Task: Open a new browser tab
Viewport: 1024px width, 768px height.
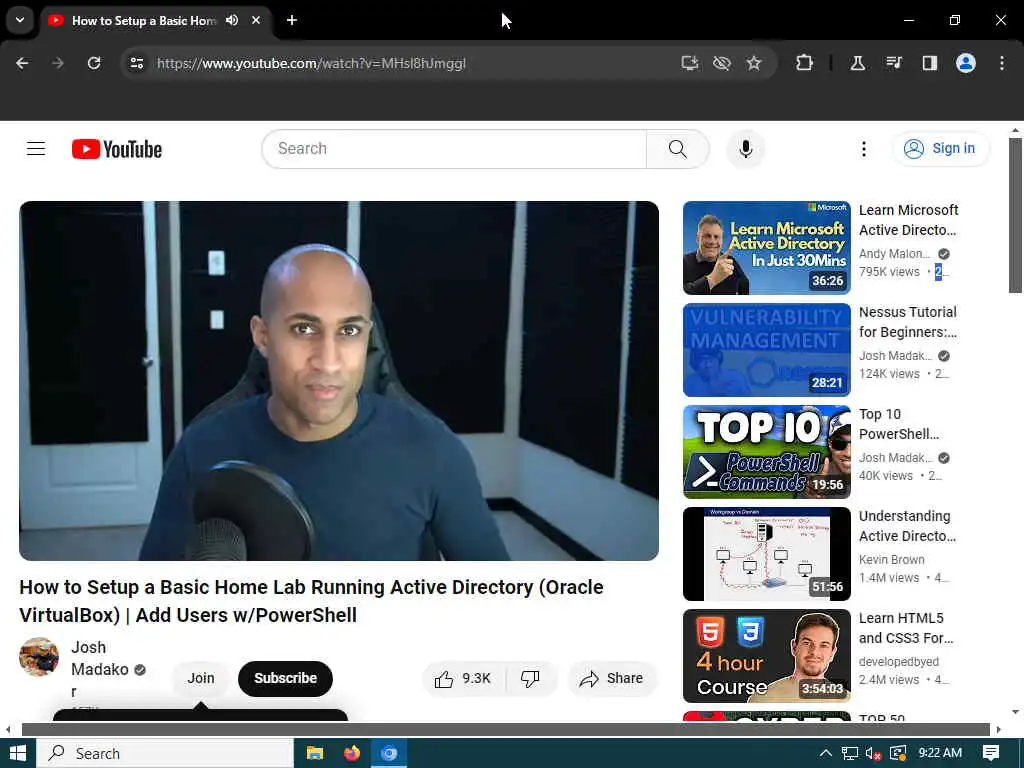Action: tap(292, 20)
